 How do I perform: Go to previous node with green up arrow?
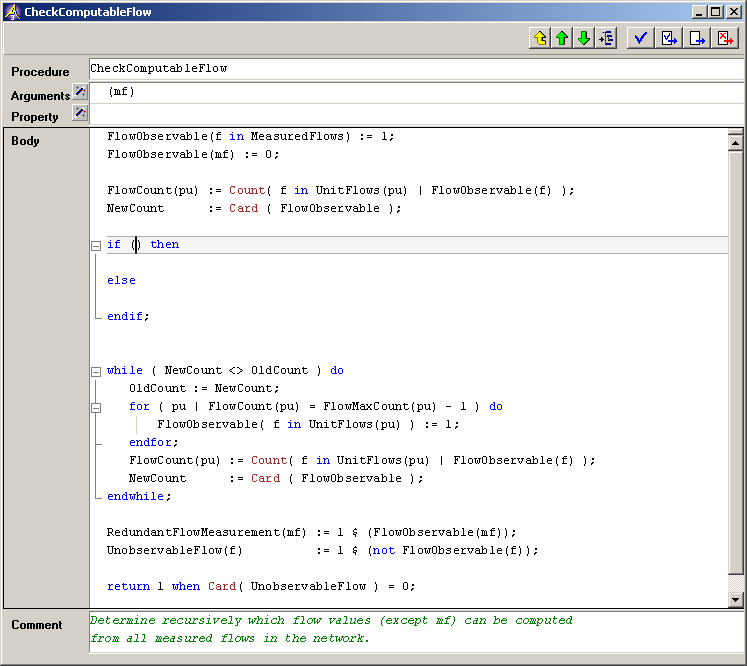point(562,38)
